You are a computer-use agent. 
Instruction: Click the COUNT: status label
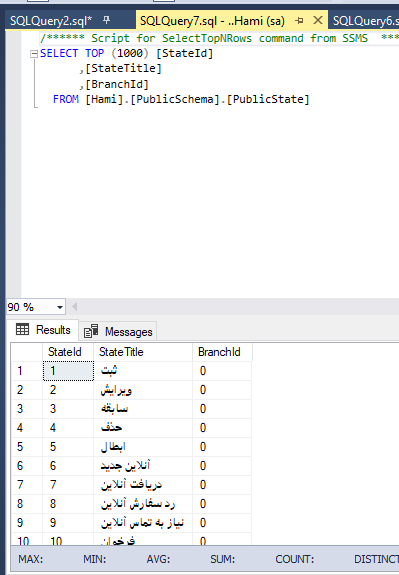(295, 559)
